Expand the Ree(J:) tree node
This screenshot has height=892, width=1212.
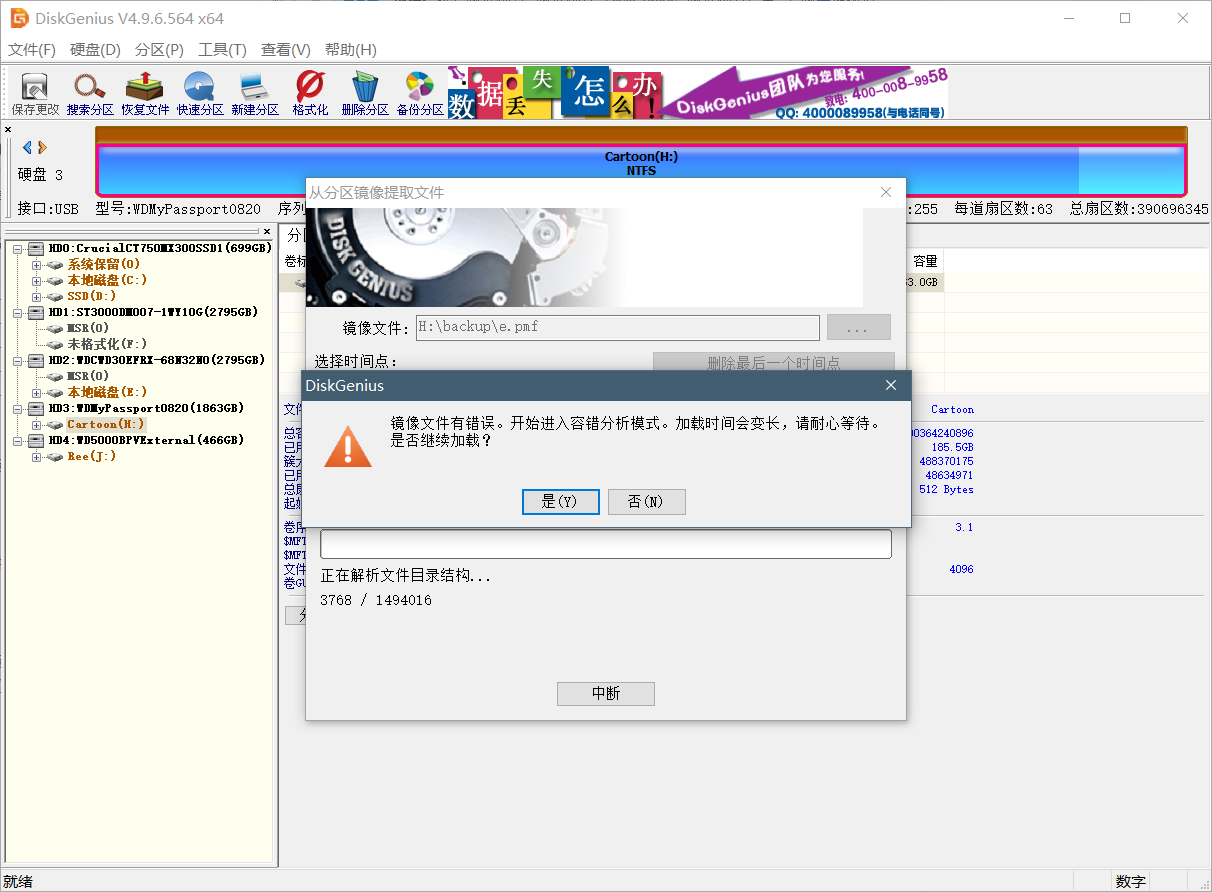point(37,456)
